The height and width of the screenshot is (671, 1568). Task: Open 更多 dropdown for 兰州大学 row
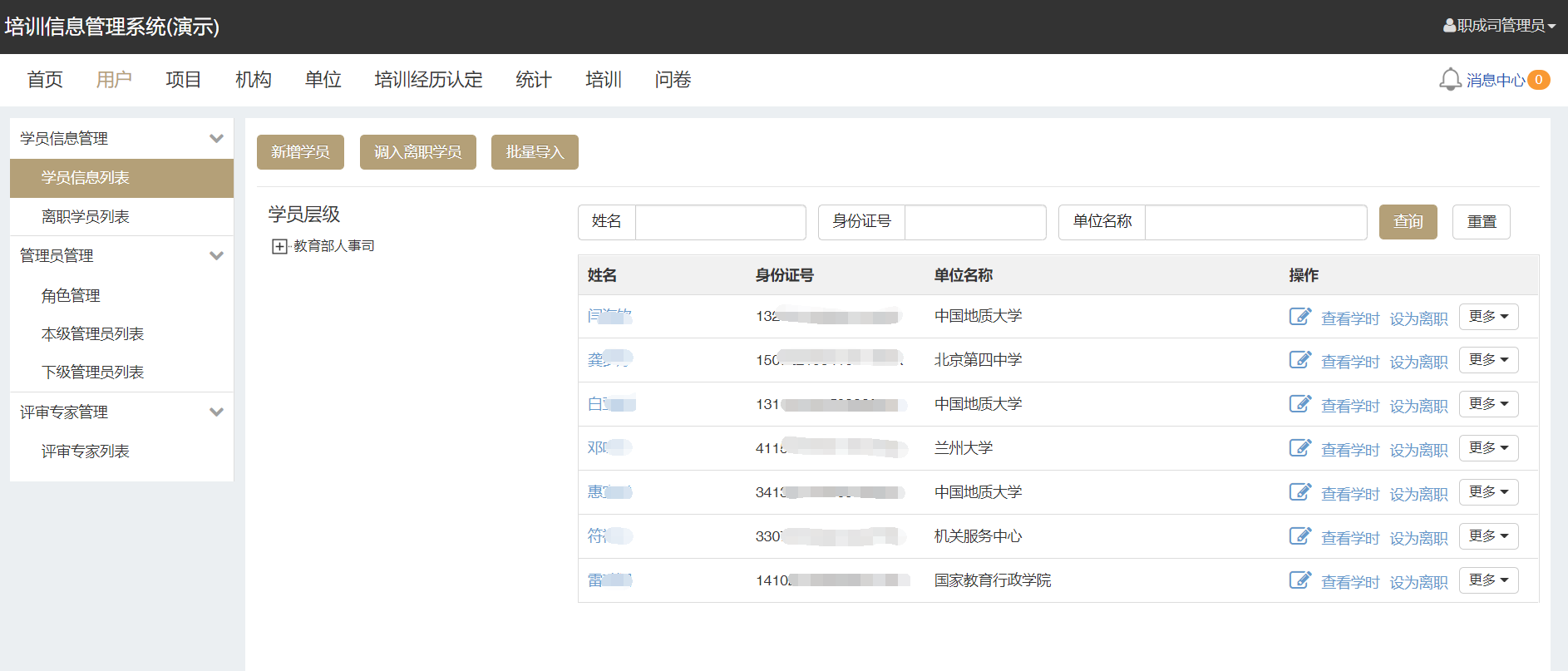click(1489, 448)
